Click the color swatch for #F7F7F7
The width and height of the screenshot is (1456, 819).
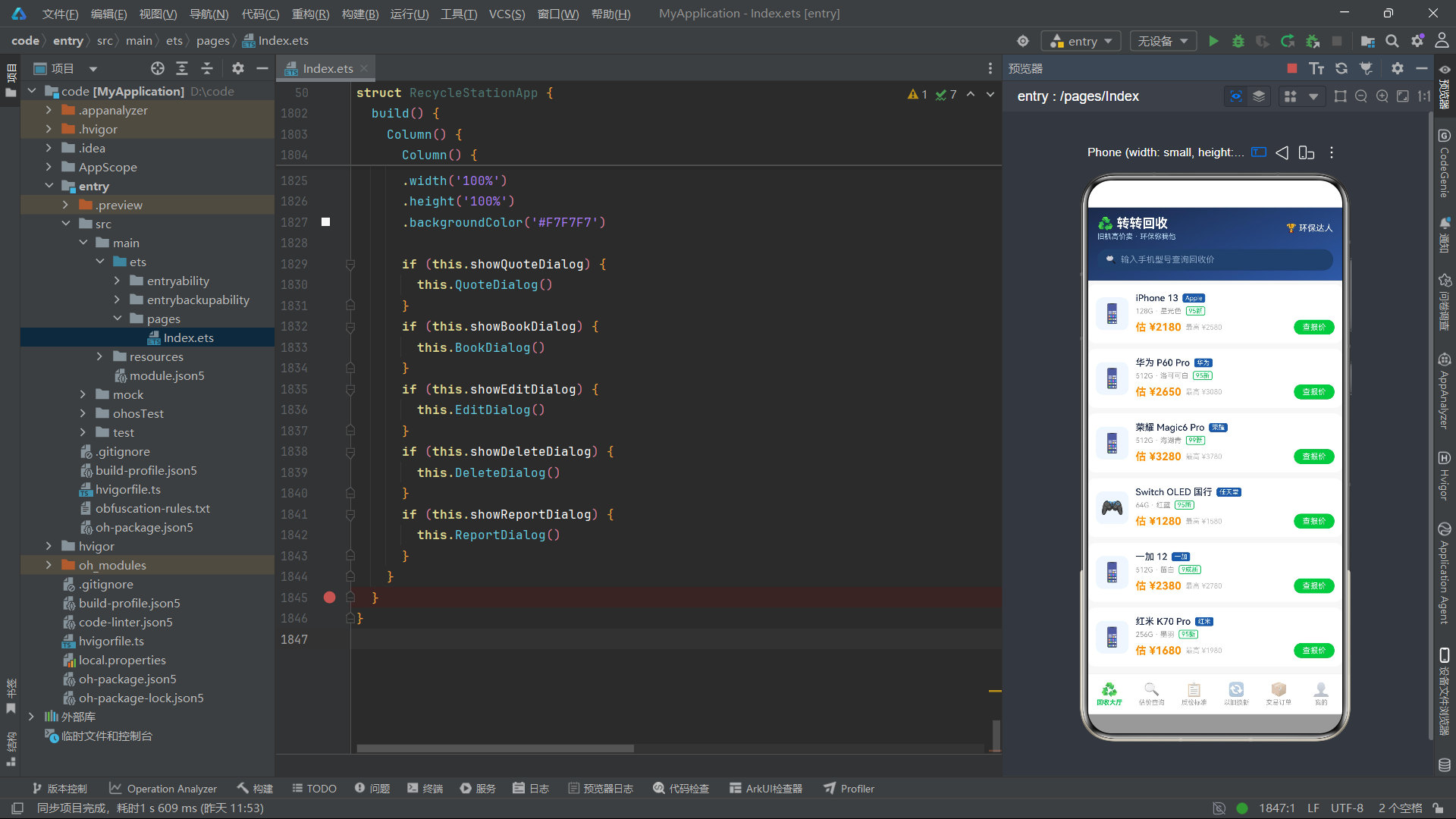pos(326,222)
